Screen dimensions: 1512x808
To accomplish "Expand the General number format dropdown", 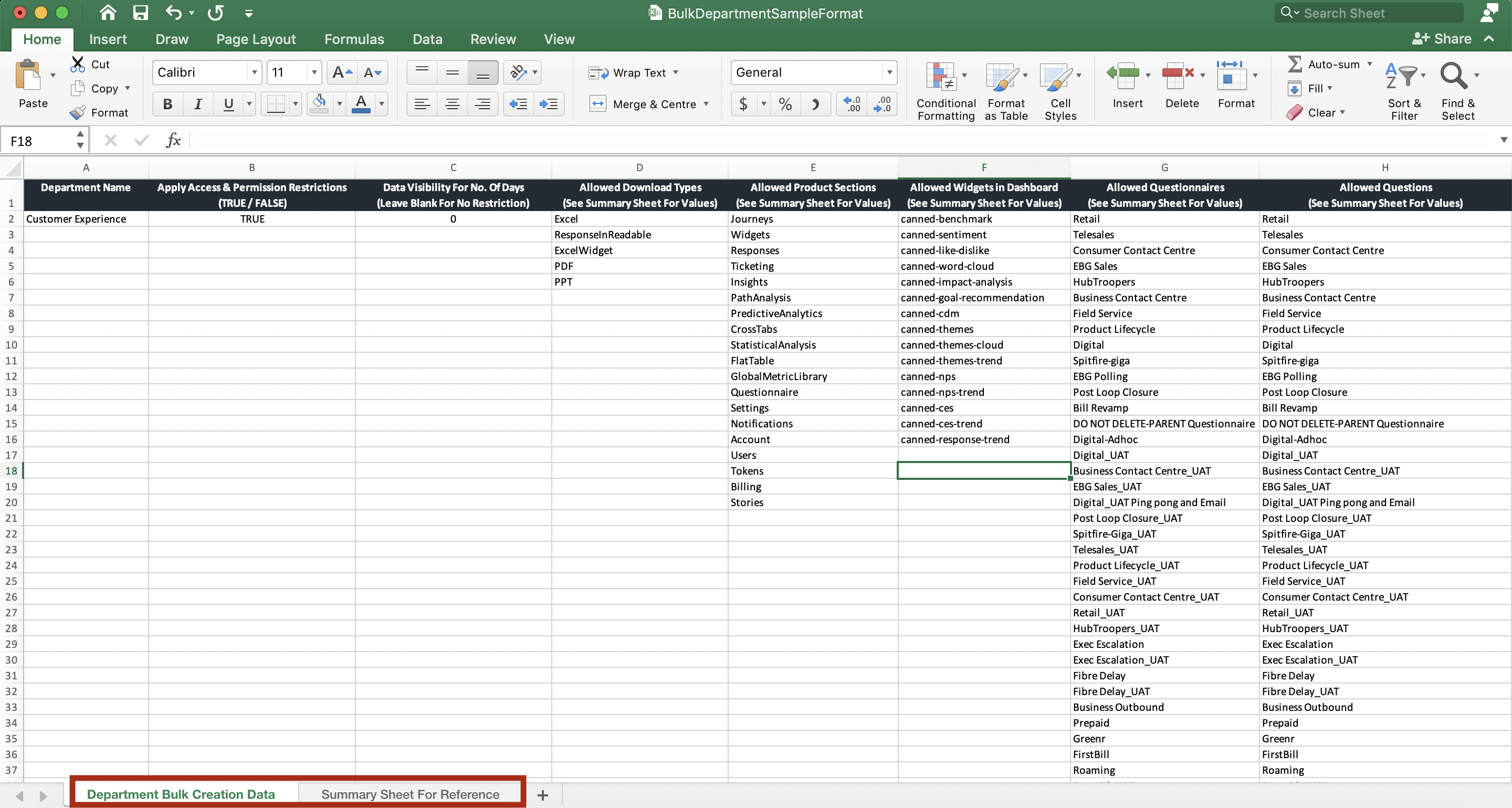I will (x=889, y=73).
